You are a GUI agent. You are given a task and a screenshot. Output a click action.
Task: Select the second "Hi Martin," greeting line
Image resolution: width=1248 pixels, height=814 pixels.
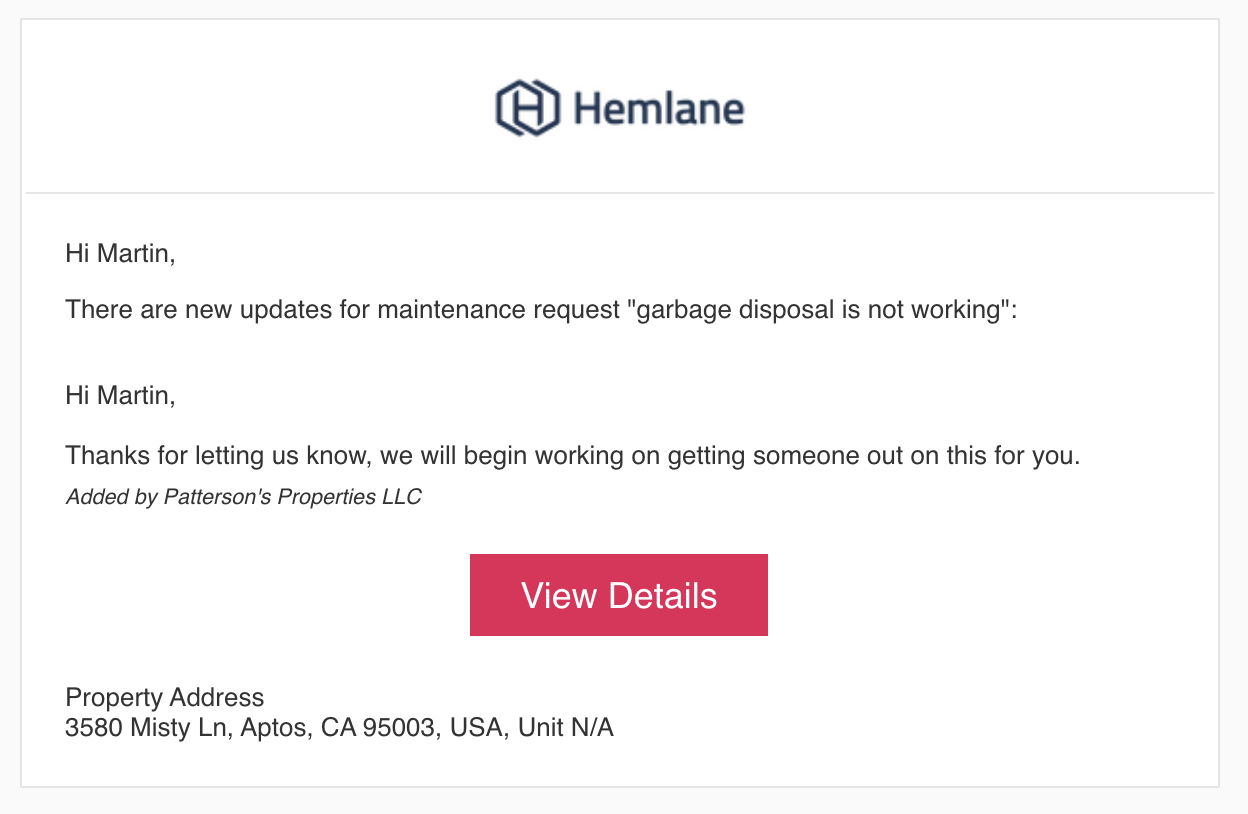(x=120, y=395)
